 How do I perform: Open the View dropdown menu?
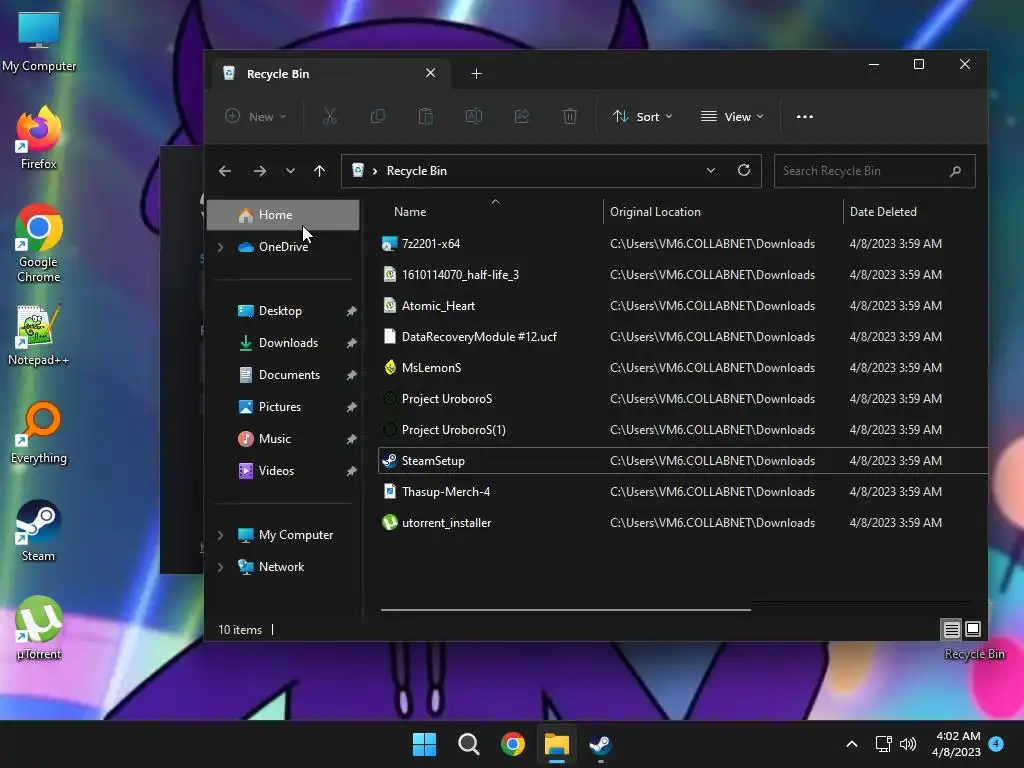732,116
